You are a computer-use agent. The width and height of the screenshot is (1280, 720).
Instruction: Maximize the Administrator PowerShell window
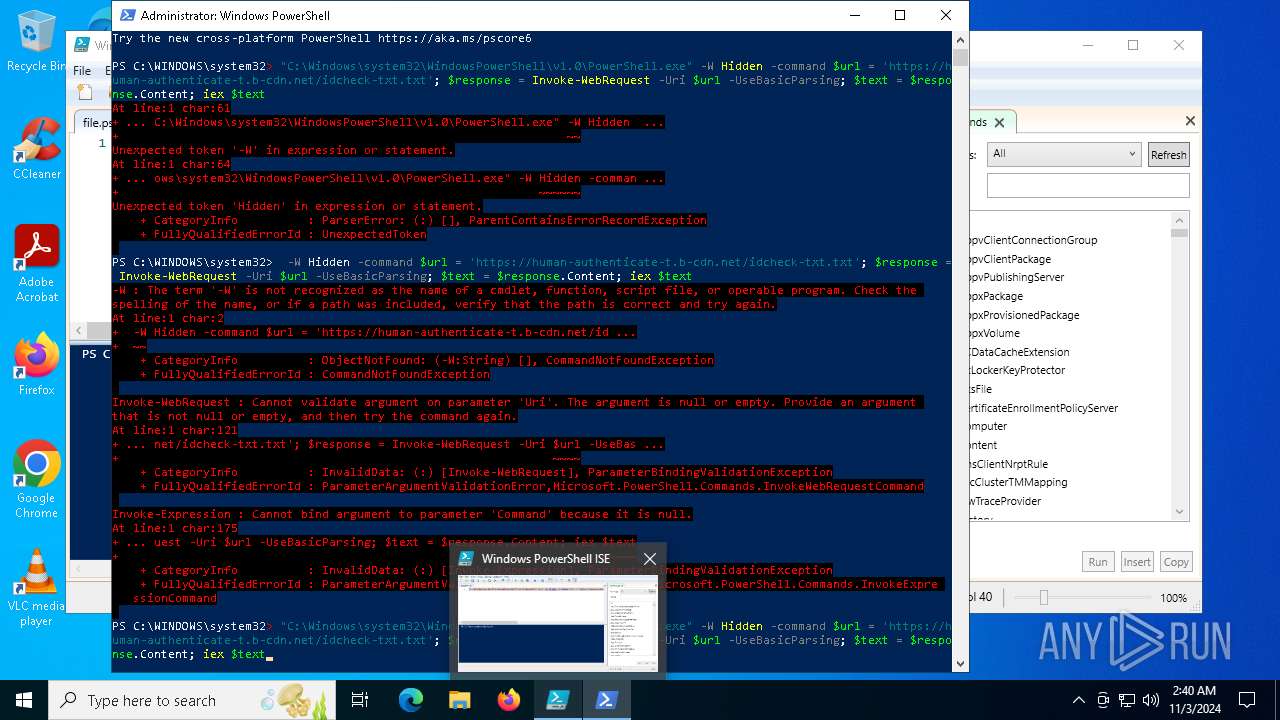coord(900,15)
